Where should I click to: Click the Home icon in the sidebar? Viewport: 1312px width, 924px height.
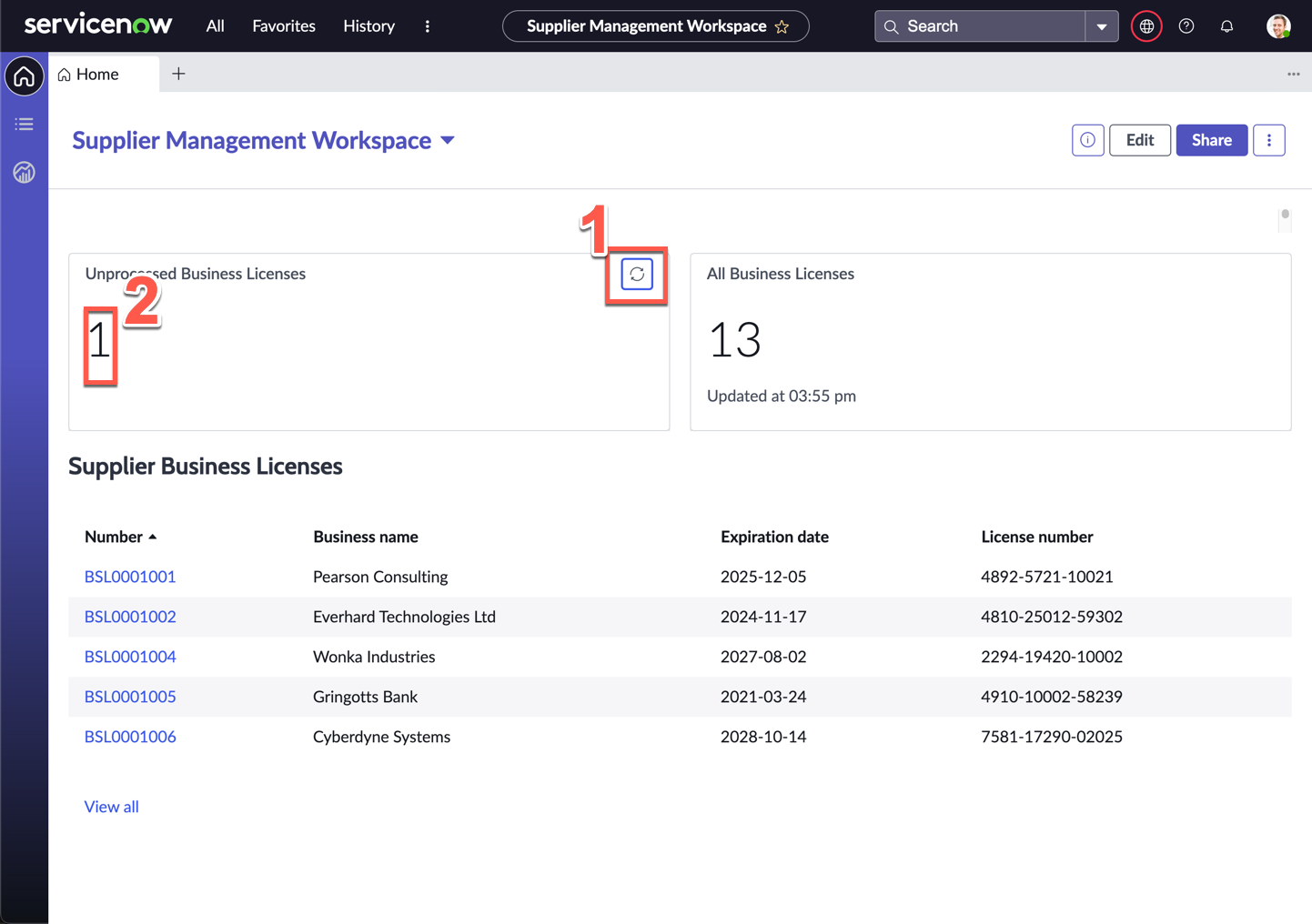tap(25, 76)
